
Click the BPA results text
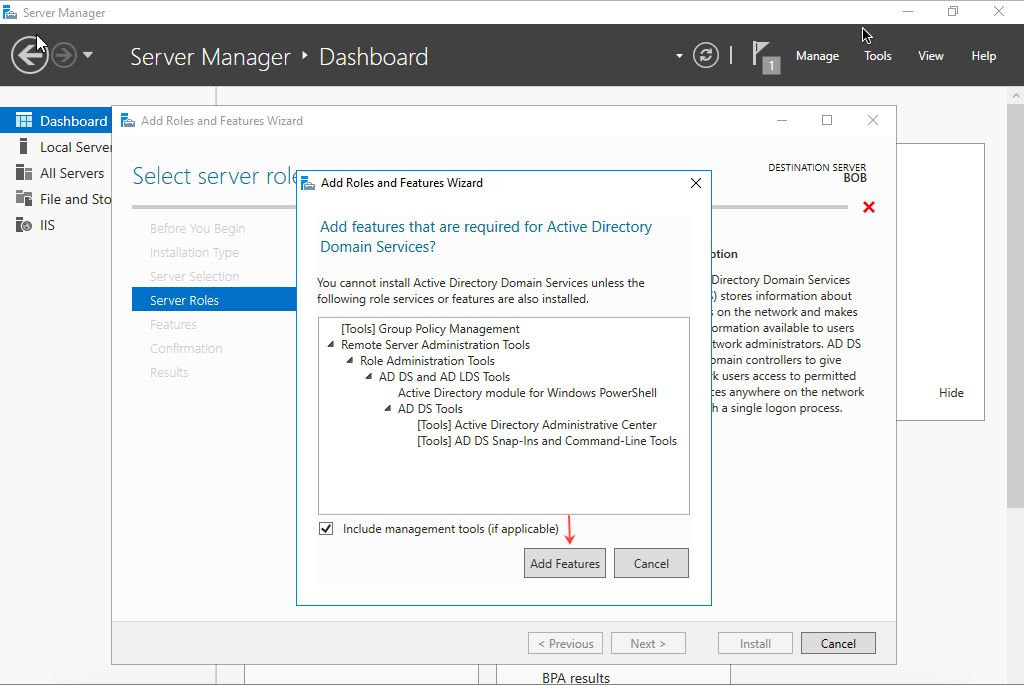(x=575, y=678)
